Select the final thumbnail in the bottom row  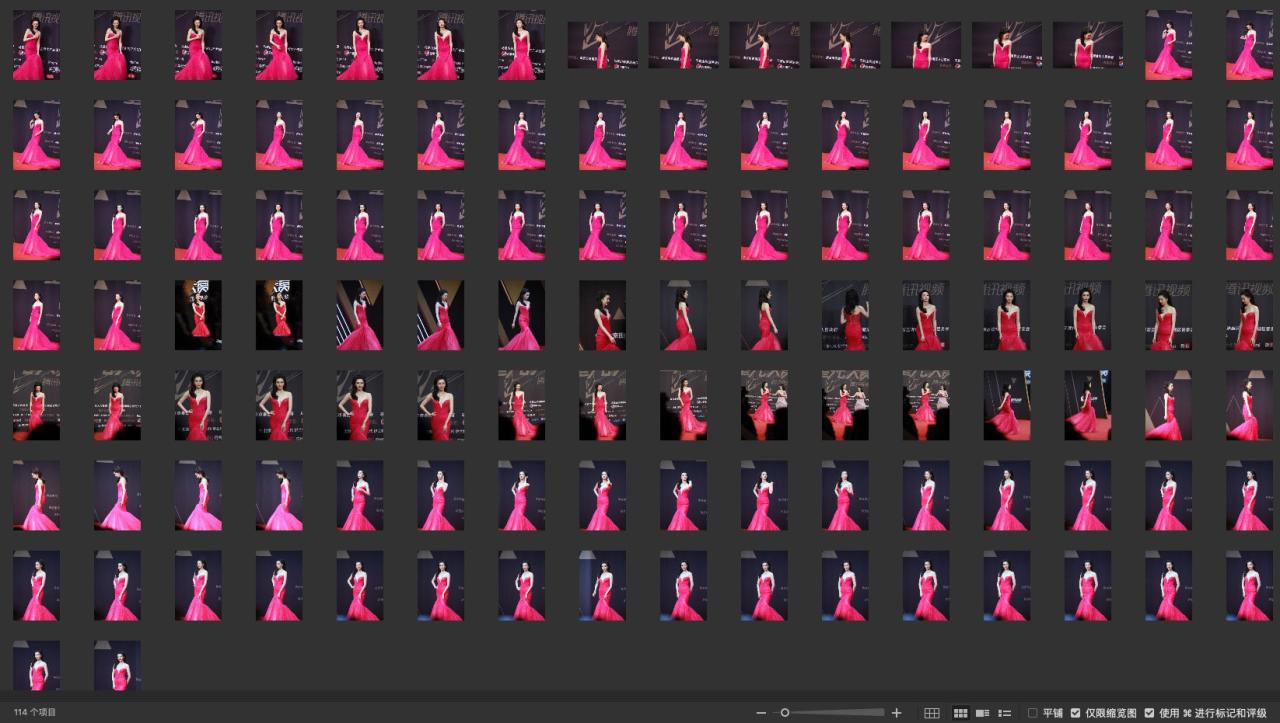117,666
